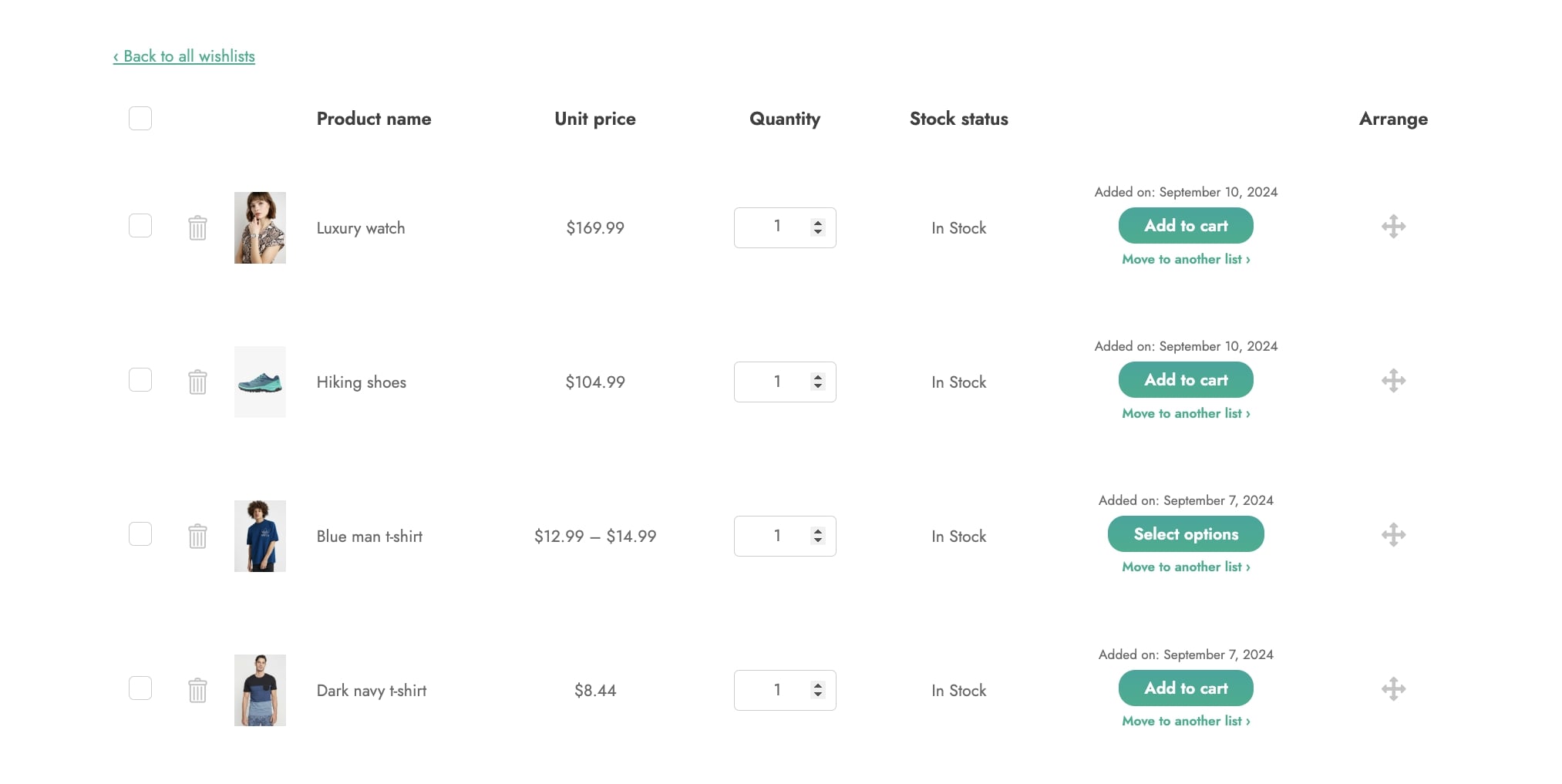Expand Move to another list for Hiking shoes
1562x784 pixels.
pos(1186,413)
